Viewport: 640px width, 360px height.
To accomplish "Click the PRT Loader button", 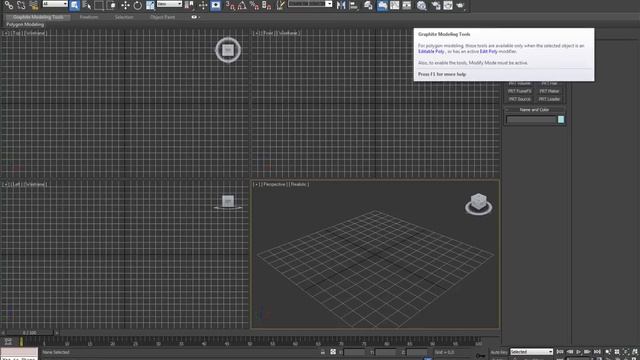I will pos(549,99).
